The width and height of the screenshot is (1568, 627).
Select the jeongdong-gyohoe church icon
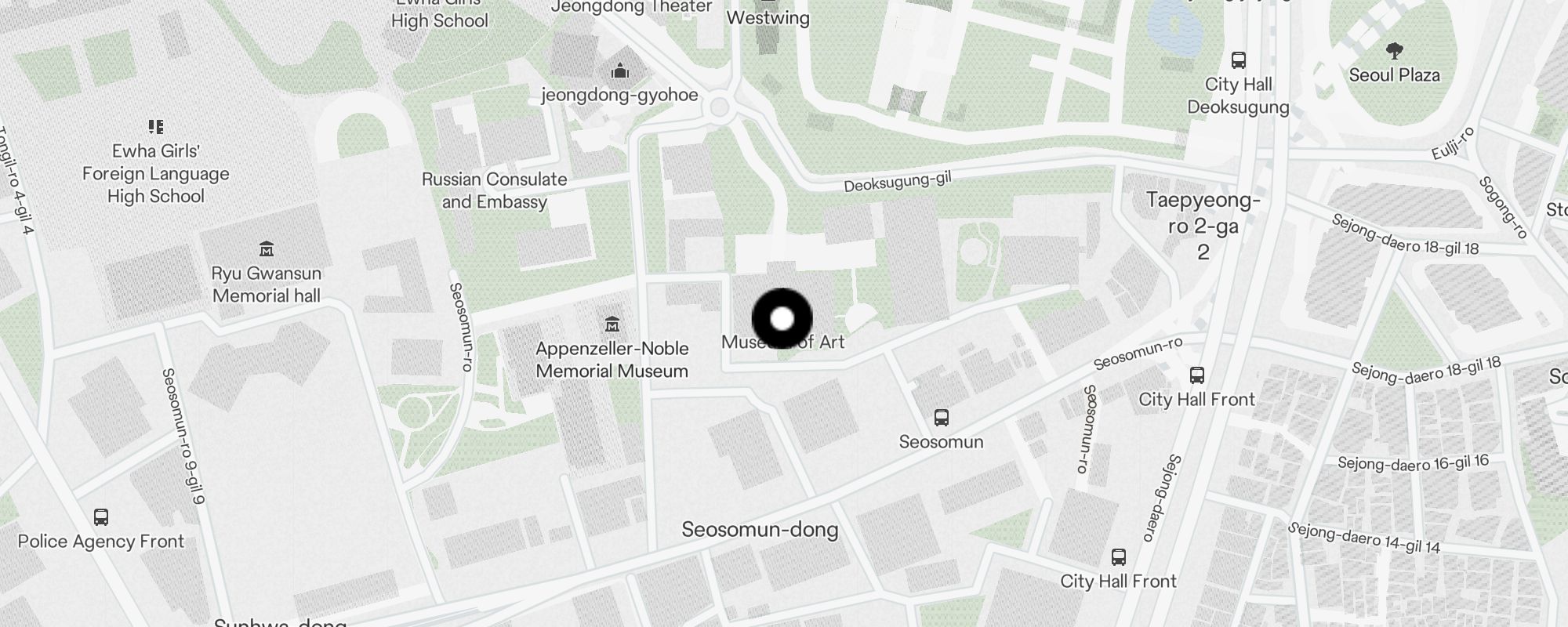(x=620, y=71)
